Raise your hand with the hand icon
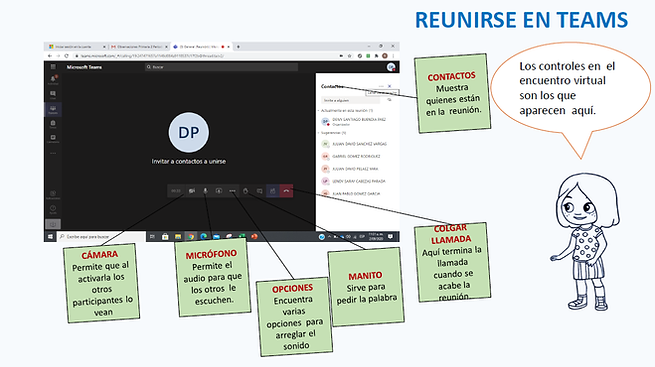655x367 pixels. [x=246, y=191]
